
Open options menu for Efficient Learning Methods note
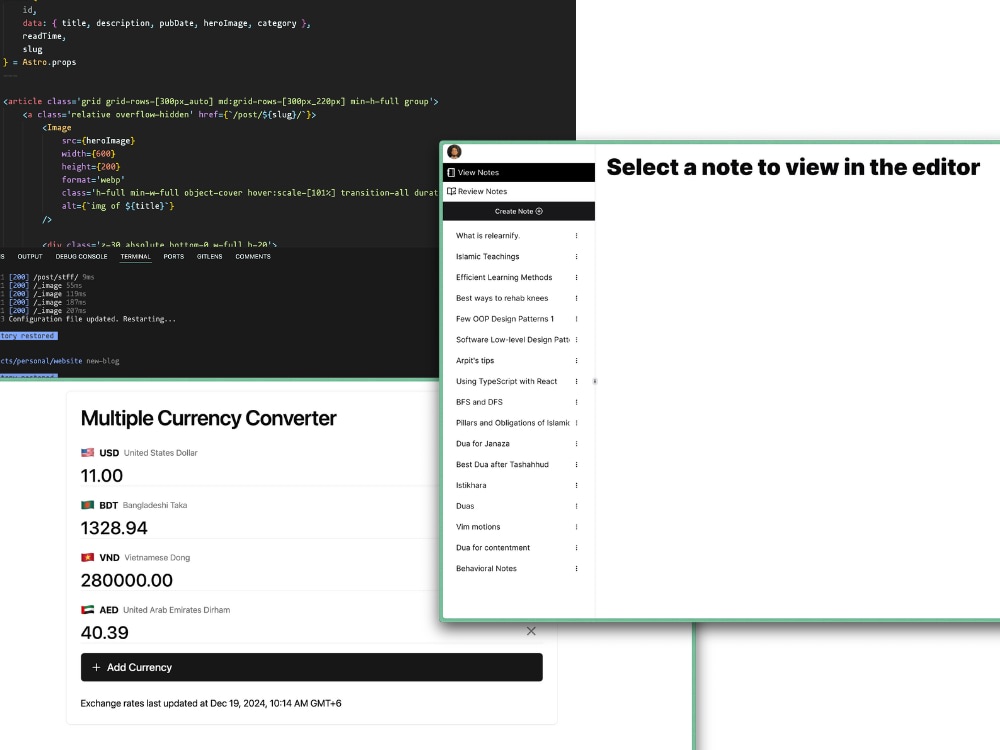(x=577, y=277)
